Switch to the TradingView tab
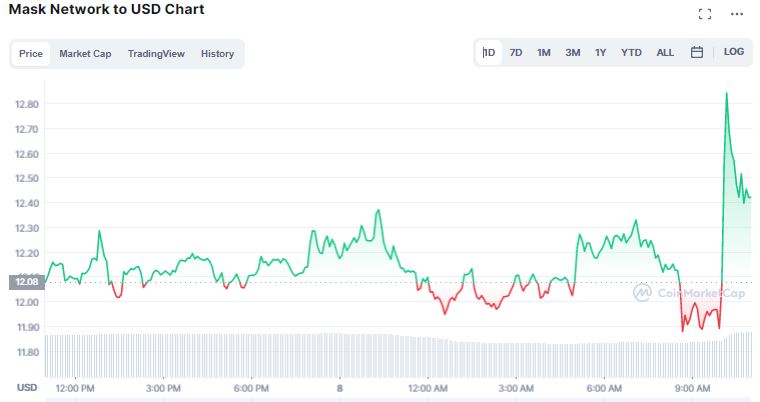This screenshot has height=402, width=760. click(156, 54)
